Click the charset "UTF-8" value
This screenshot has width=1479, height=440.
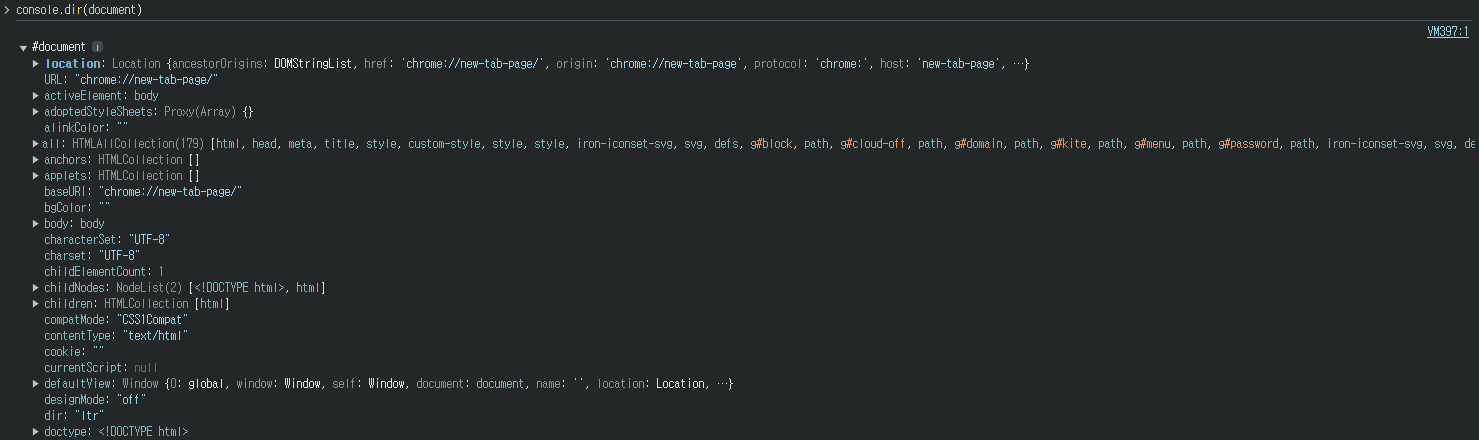point(119,256)
